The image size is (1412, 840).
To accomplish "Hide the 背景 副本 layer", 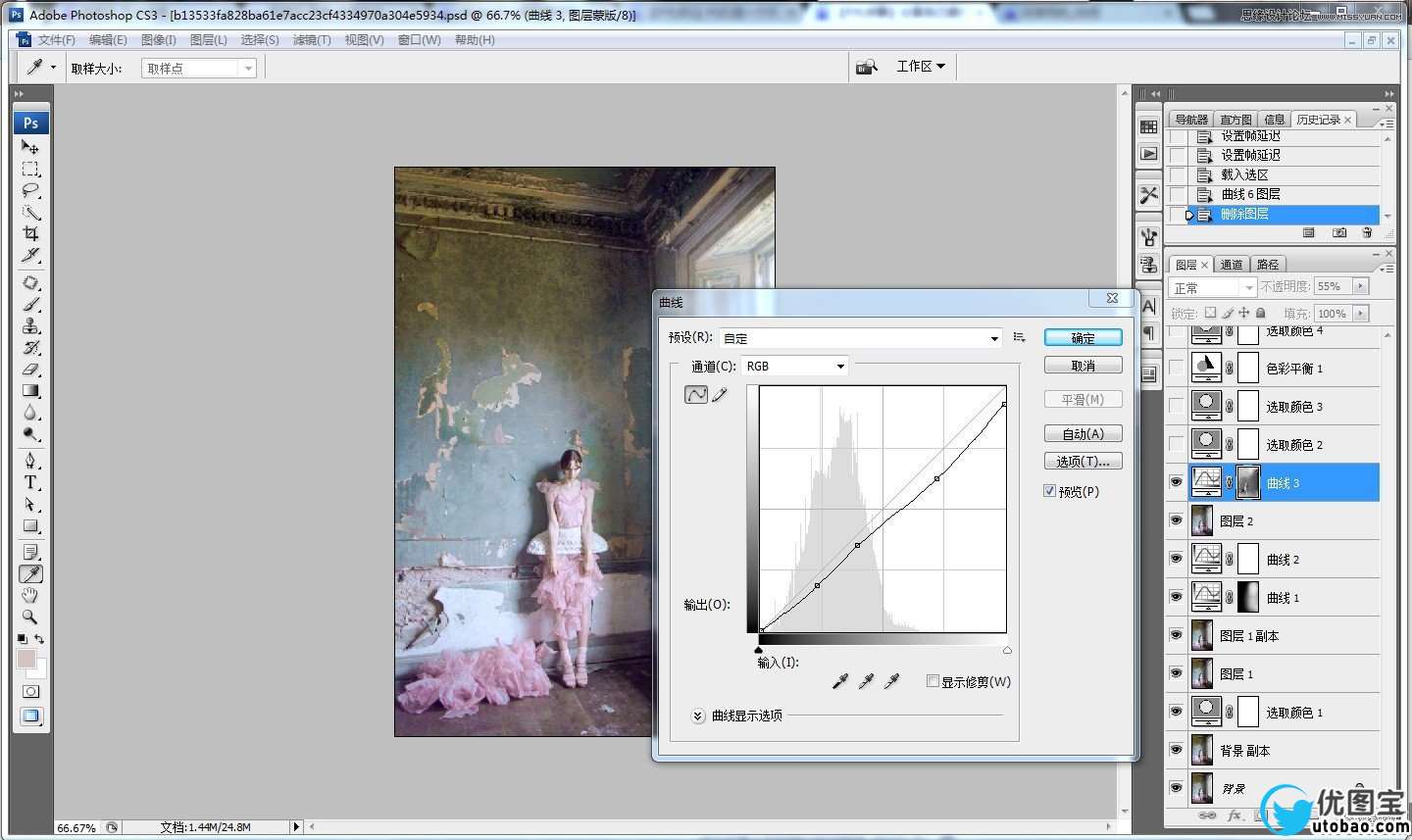I will (1176, 750).
